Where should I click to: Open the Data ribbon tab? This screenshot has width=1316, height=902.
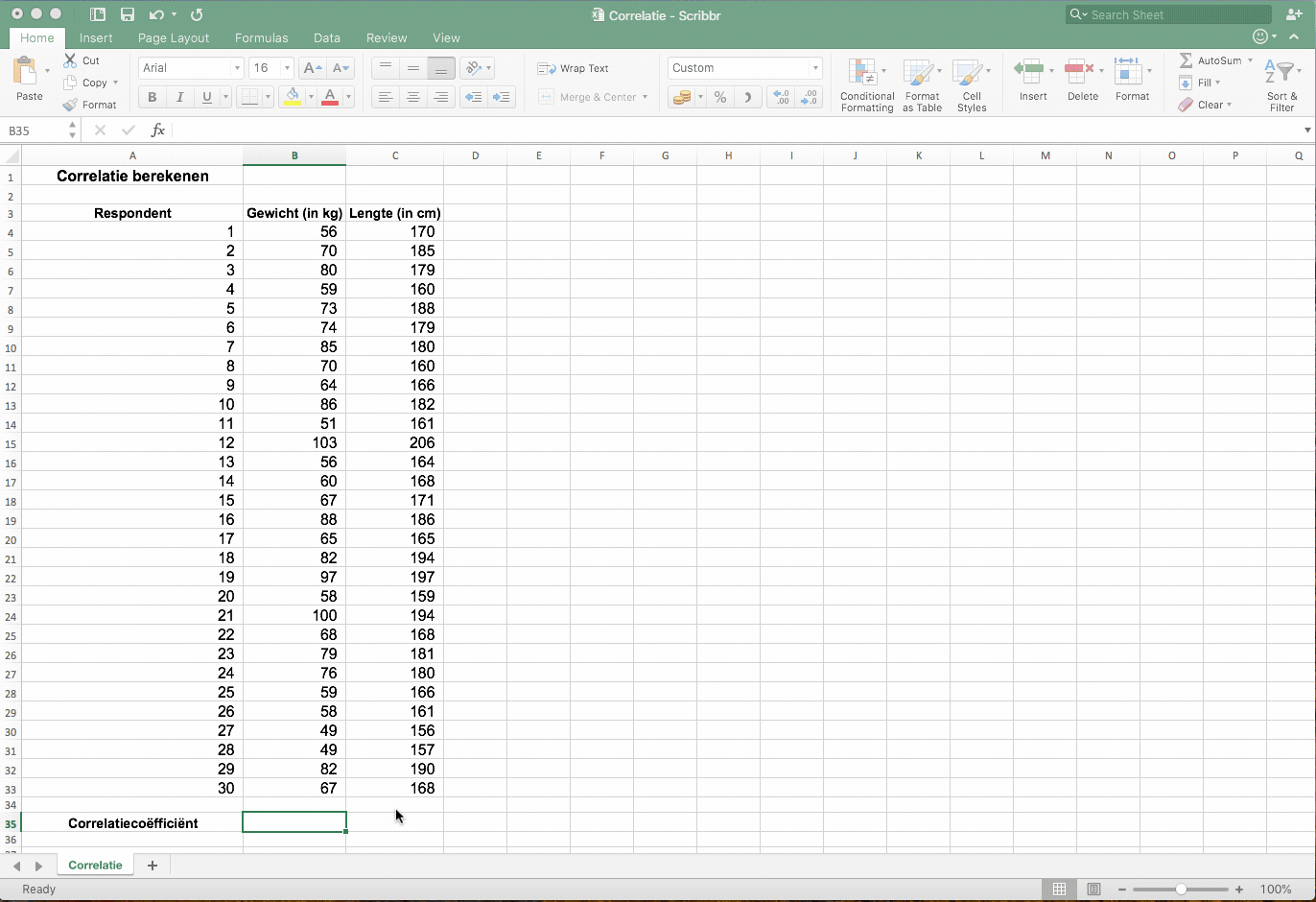point(327,37)
